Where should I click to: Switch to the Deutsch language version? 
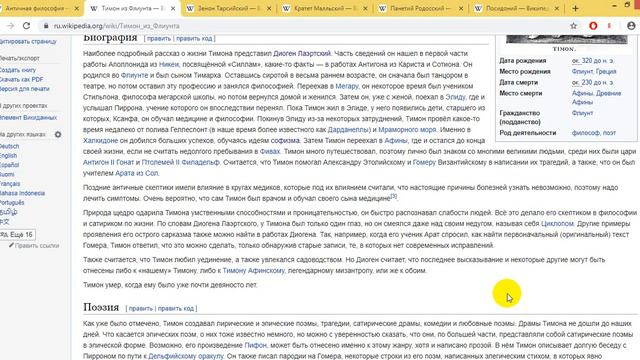tap(9, 147)
